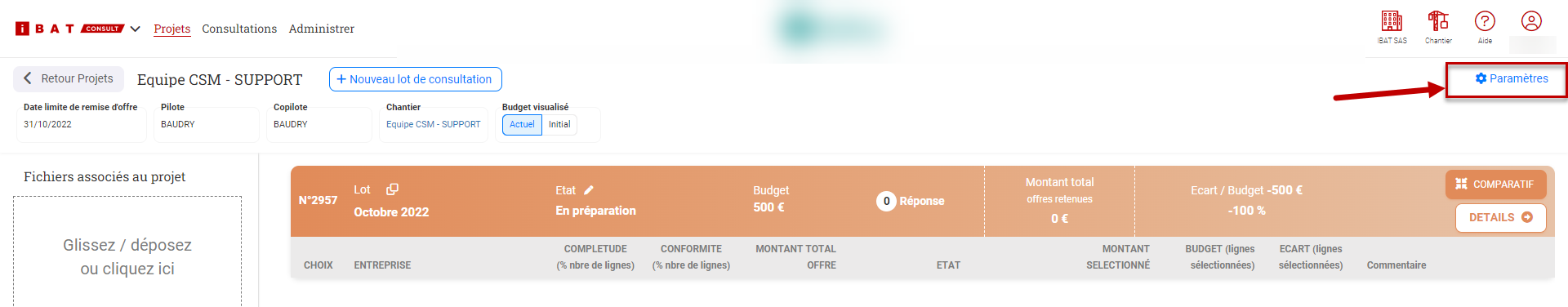Expand the dropdown arrow beside IBAT logo

point(136,29)
